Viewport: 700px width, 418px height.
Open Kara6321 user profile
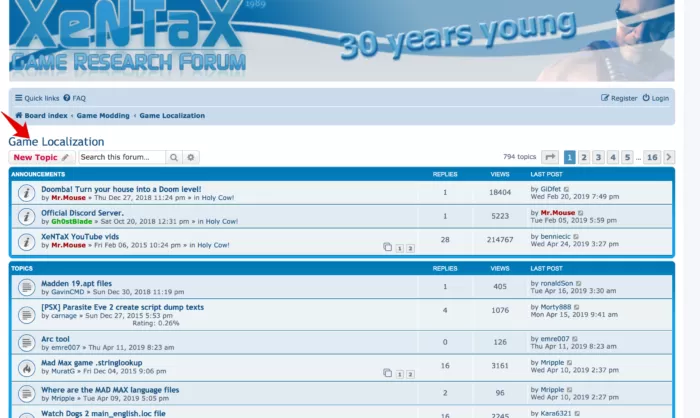point(556,414)
